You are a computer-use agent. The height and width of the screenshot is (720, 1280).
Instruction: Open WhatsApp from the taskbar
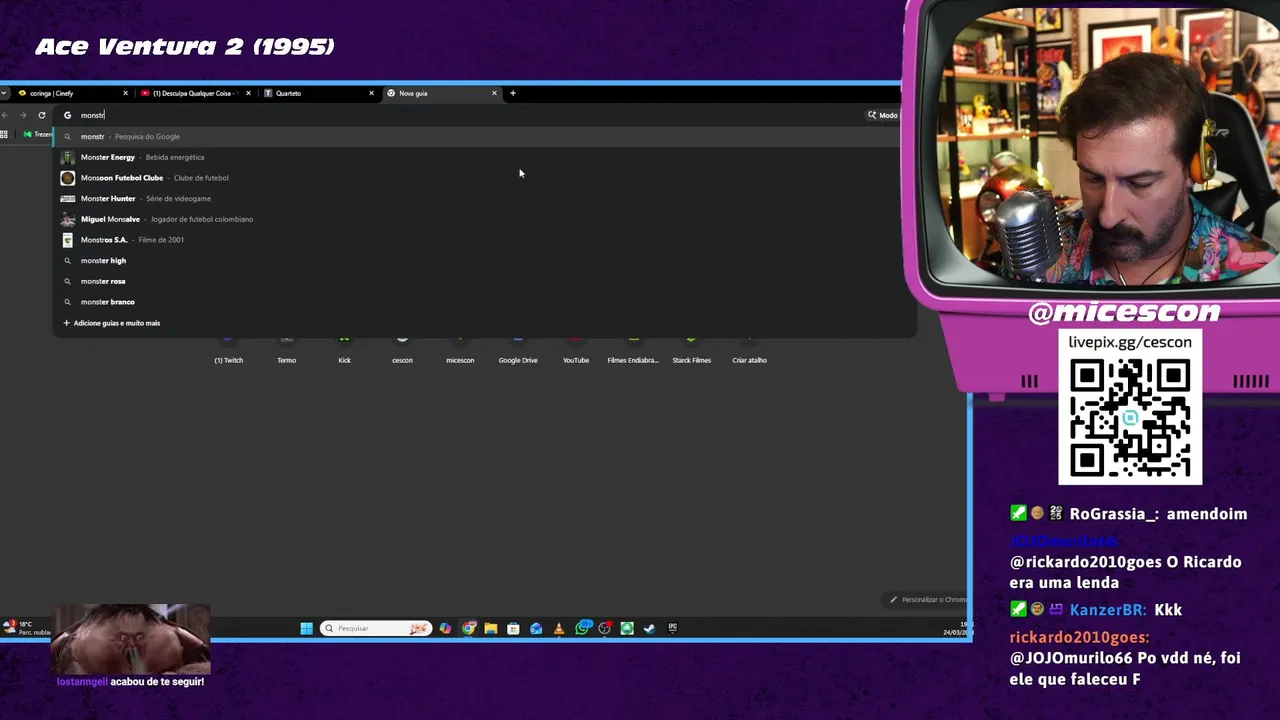point(582,628)
